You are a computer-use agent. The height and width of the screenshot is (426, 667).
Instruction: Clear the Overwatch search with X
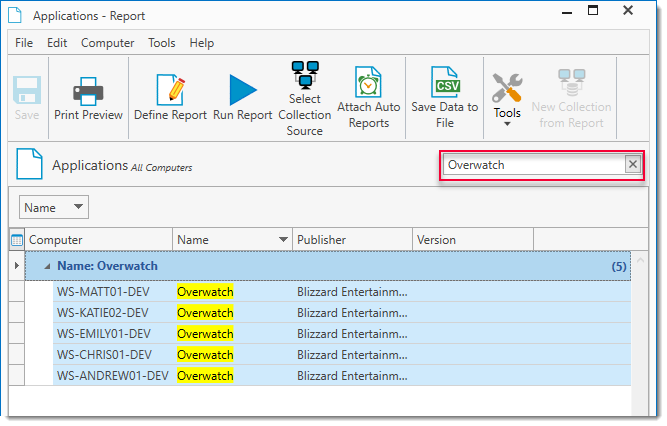633,164
